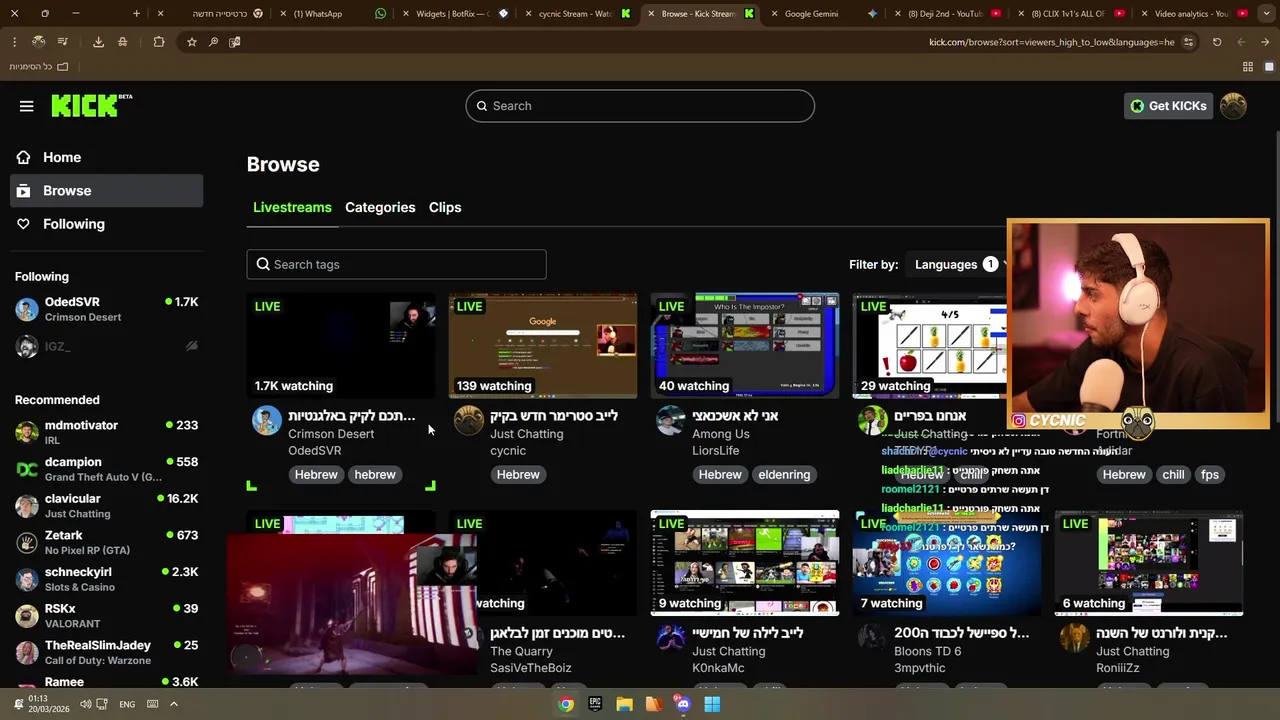Open Epic Games Launcher from the taskbar
The width and height of the screenshot is (1280, 720).
(595, 704)
